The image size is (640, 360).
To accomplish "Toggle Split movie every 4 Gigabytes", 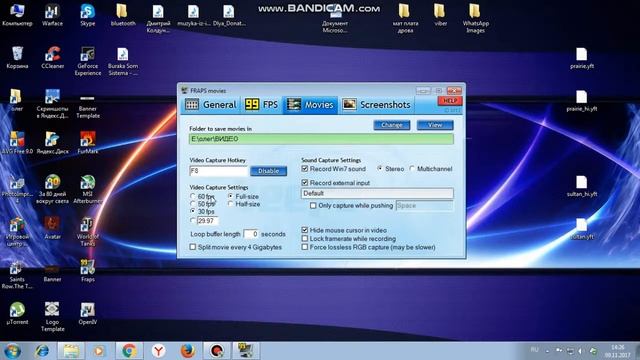I will 193,247.
